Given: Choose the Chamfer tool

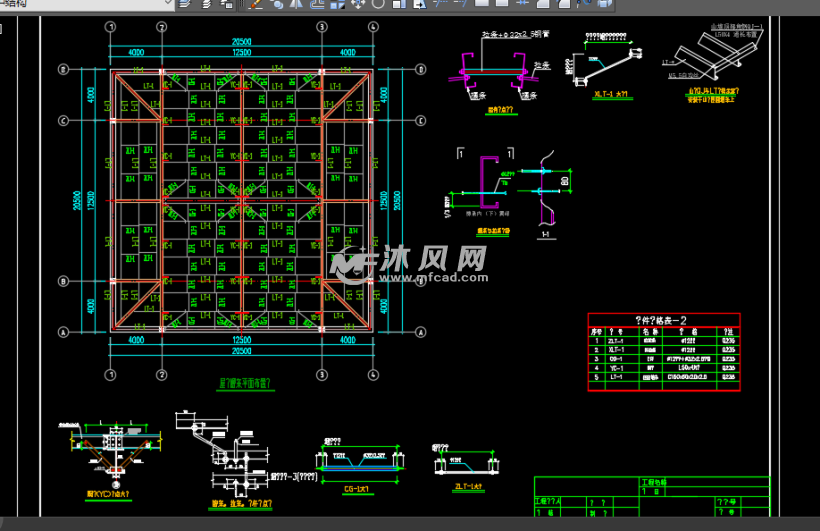Looking at the screenshot, I should tap(545, 4).
